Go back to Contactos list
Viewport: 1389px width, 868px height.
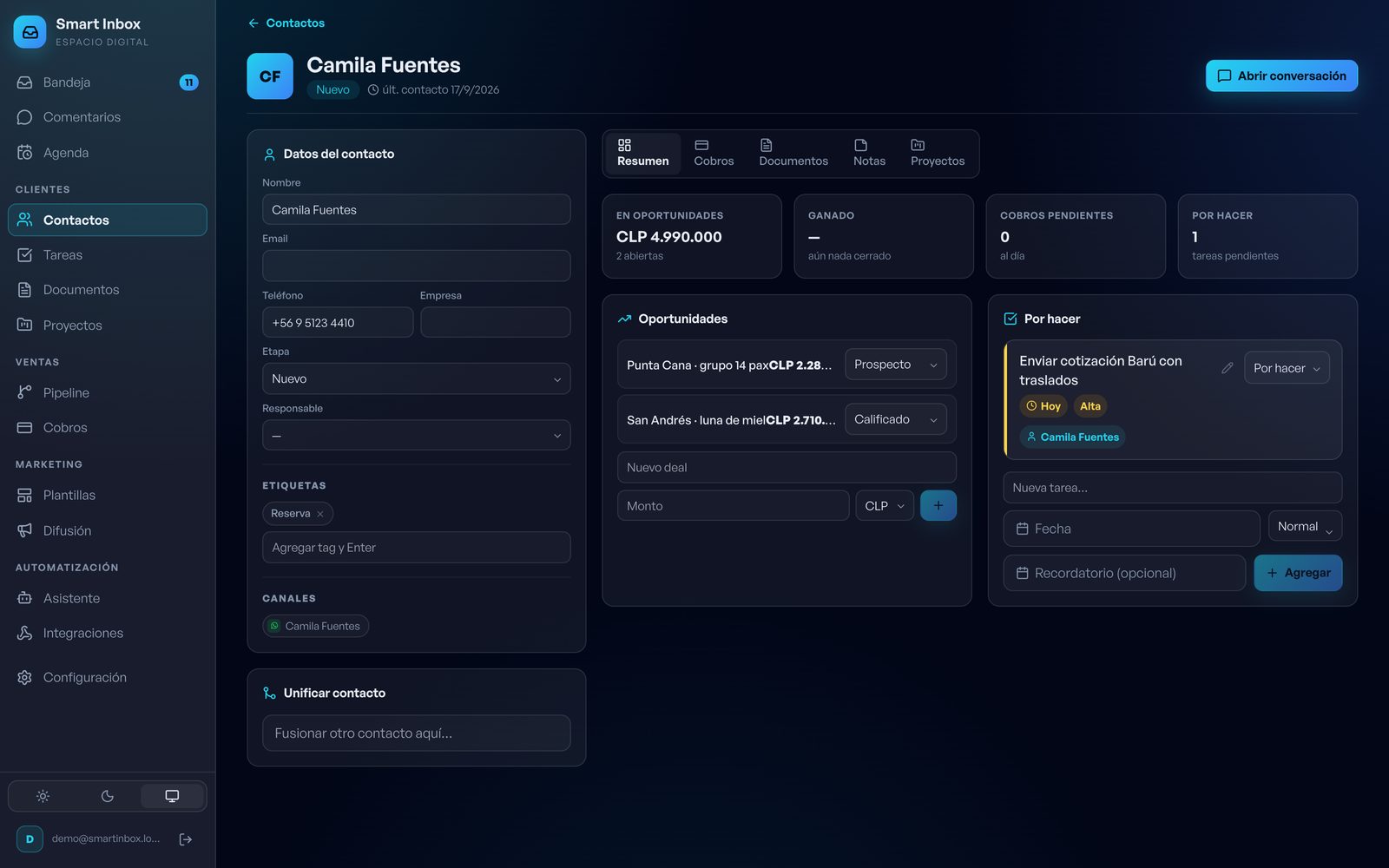(x=286, y=23)
